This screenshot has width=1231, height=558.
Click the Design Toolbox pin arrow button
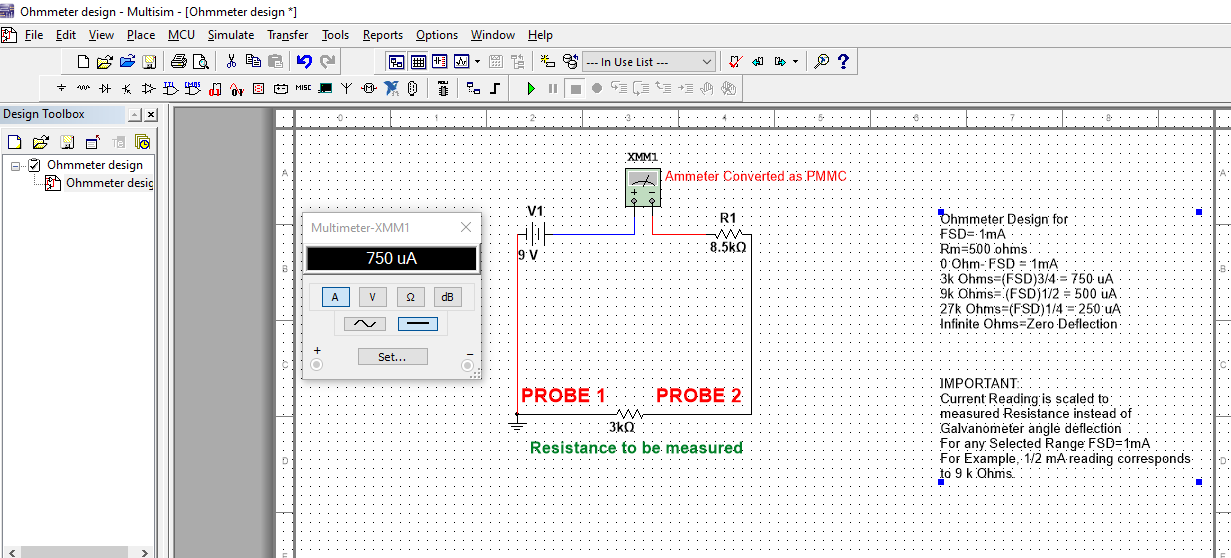click(x=135, y=115)
